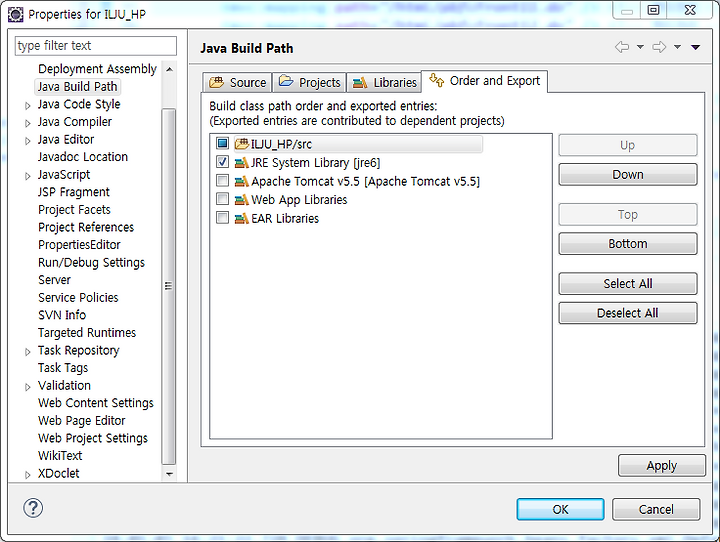The height and width of the screenshot is (542, 720).
Task: Open the back history dropdown arrow
Action: [x=640, y=47]
